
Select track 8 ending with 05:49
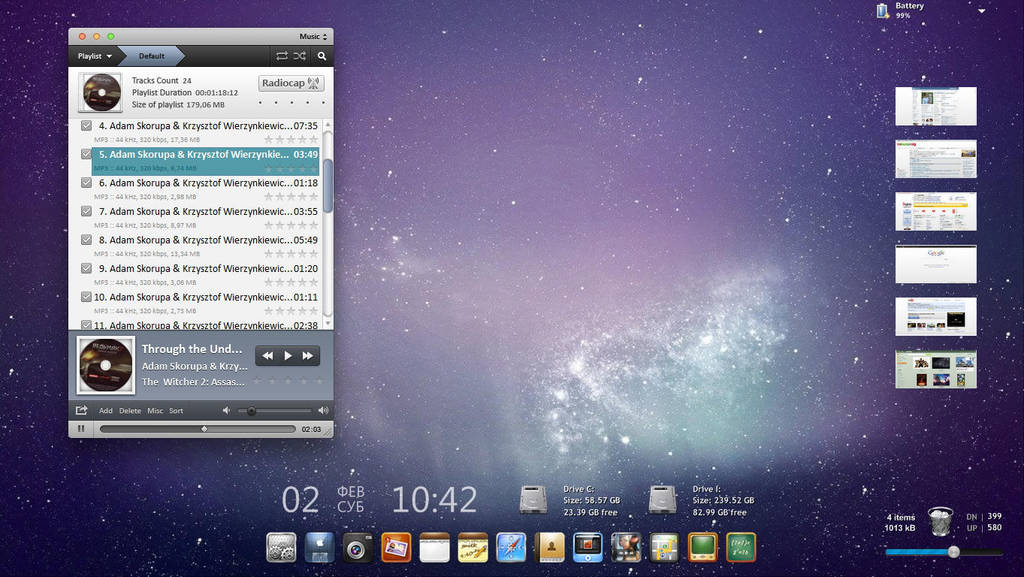coord(208,246)
